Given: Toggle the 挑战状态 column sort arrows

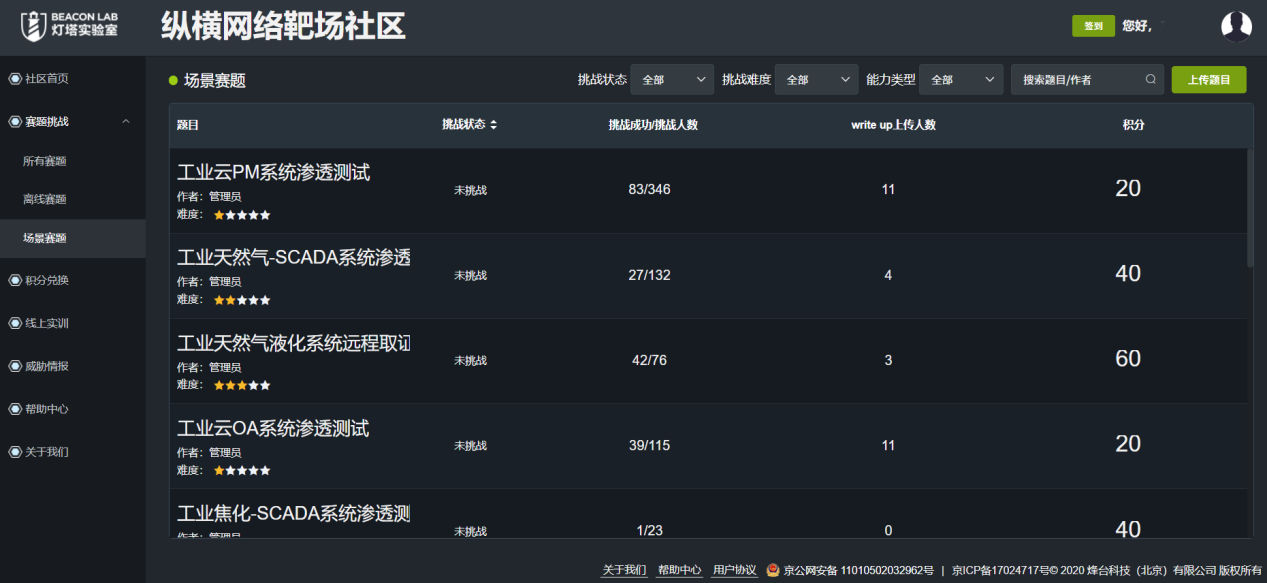Looking at the screenshot, I should 493,125.
